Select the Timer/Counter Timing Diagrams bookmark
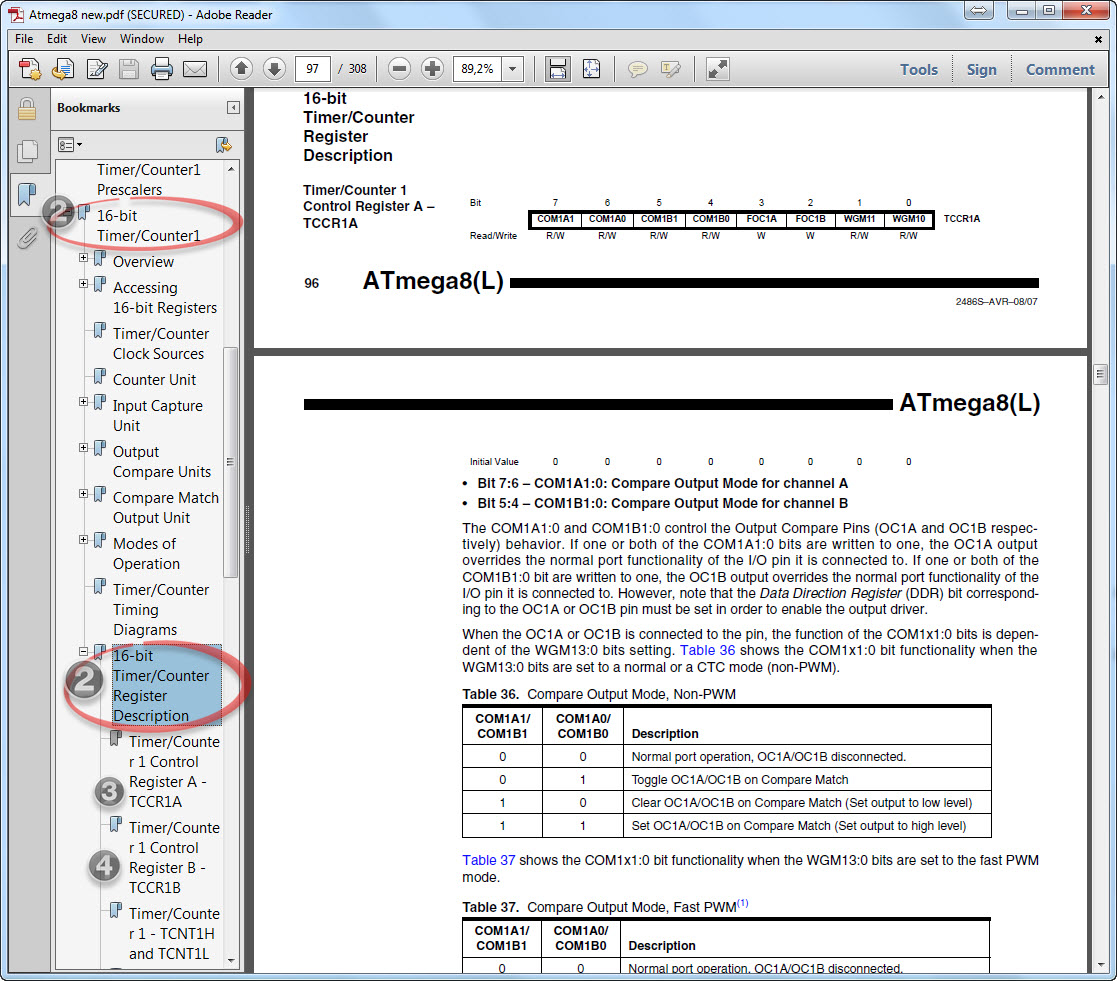The image size is (1117, 981). point(160,610)
